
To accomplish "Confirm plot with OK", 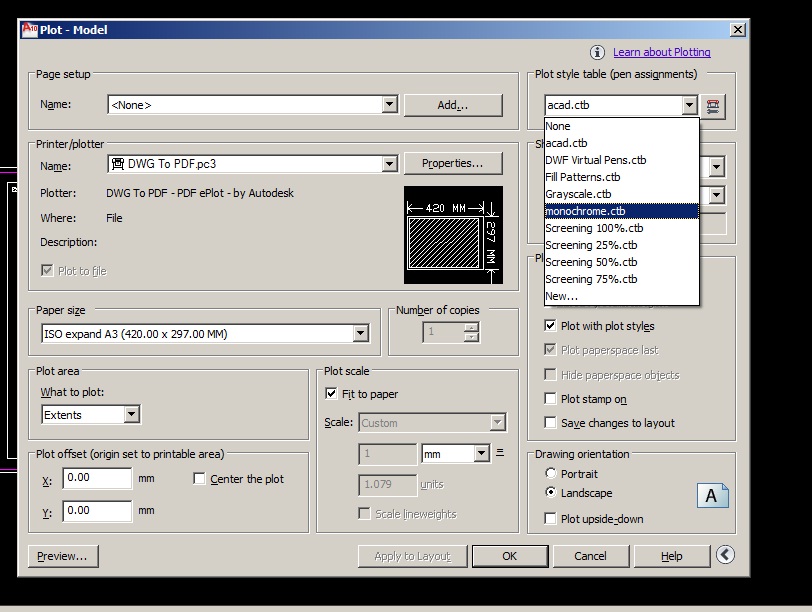I will pyautogui.click(x=510, y=556).
